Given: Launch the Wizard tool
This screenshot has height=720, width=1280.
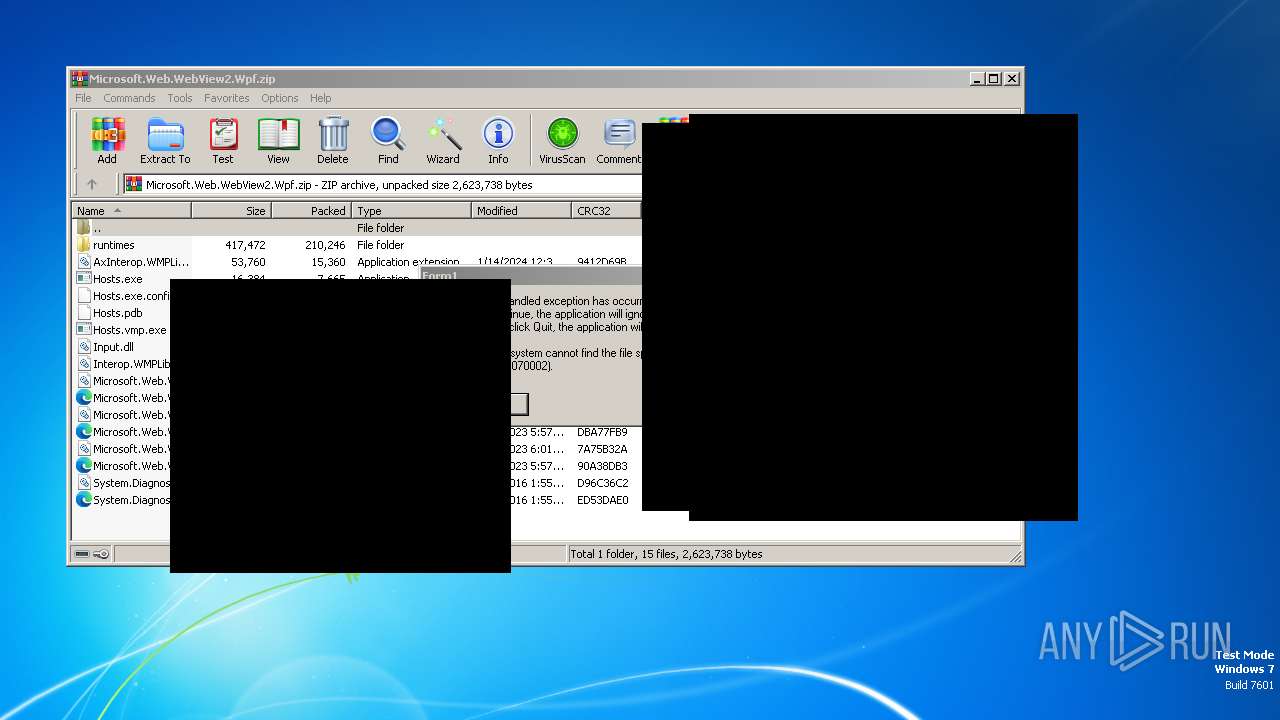Looking at the screenshot, I should coord(443,134).
